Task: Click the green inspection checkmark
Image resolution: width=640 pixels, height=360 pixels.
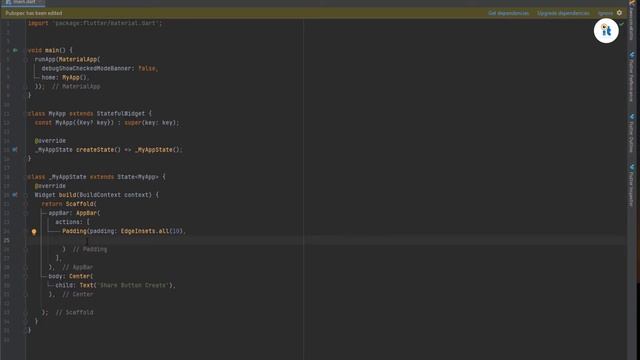Action: (x=621, y=24)
